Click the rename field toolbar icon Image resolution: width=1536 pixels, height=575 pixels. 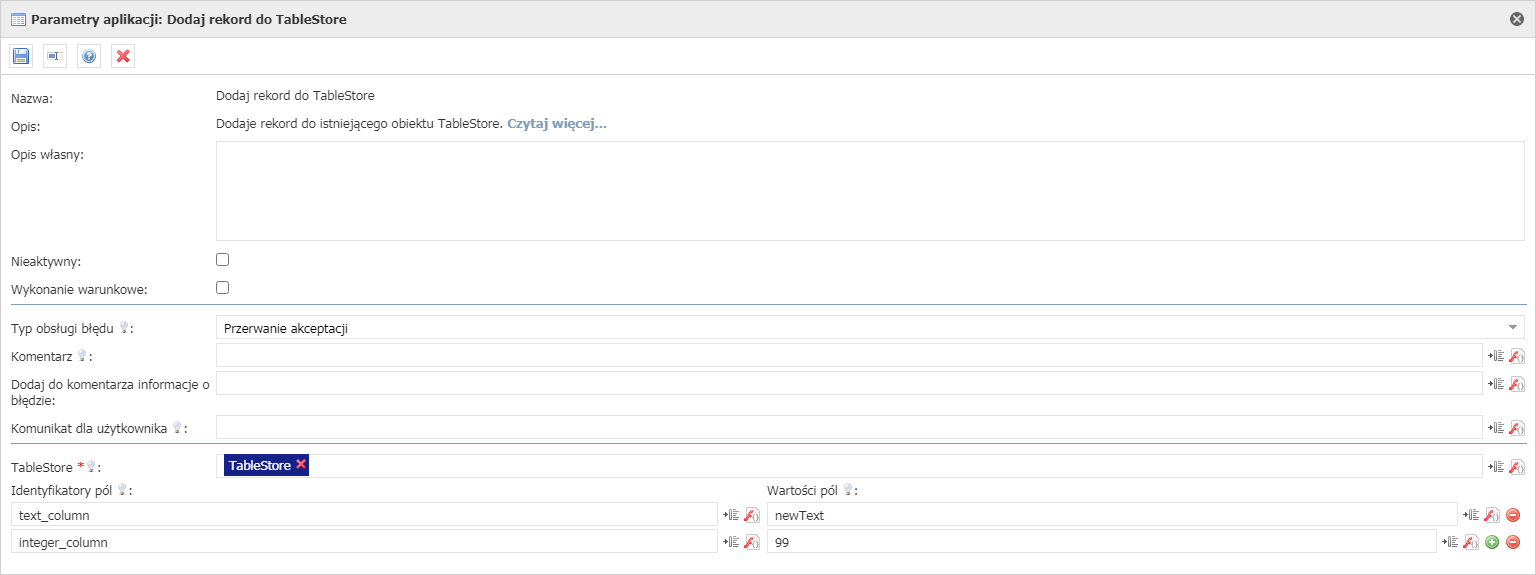coord(55,56)
